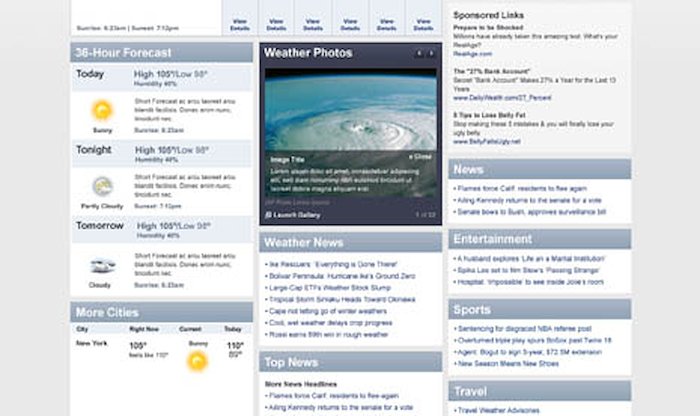The image size is (700, 416).
Task: Click the Entertainment section header
Action: coord(540,239)
